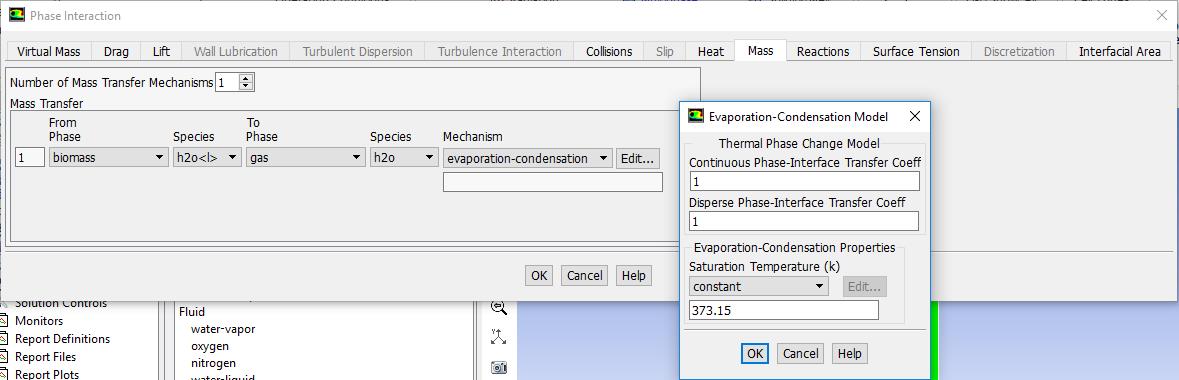This screenshot has width=1179, height=380.
Task: Open the Drag tab
Action: [x=117, y=51]
